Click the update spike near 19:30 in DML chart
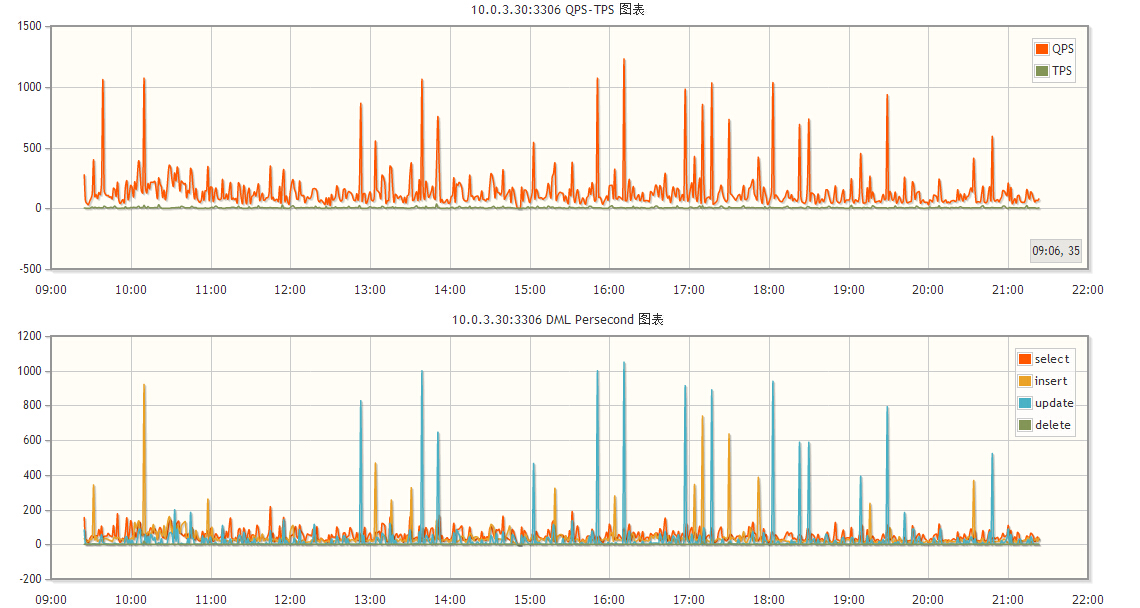The height and width of the screenshot is (608, 1140). coord(887,409)
